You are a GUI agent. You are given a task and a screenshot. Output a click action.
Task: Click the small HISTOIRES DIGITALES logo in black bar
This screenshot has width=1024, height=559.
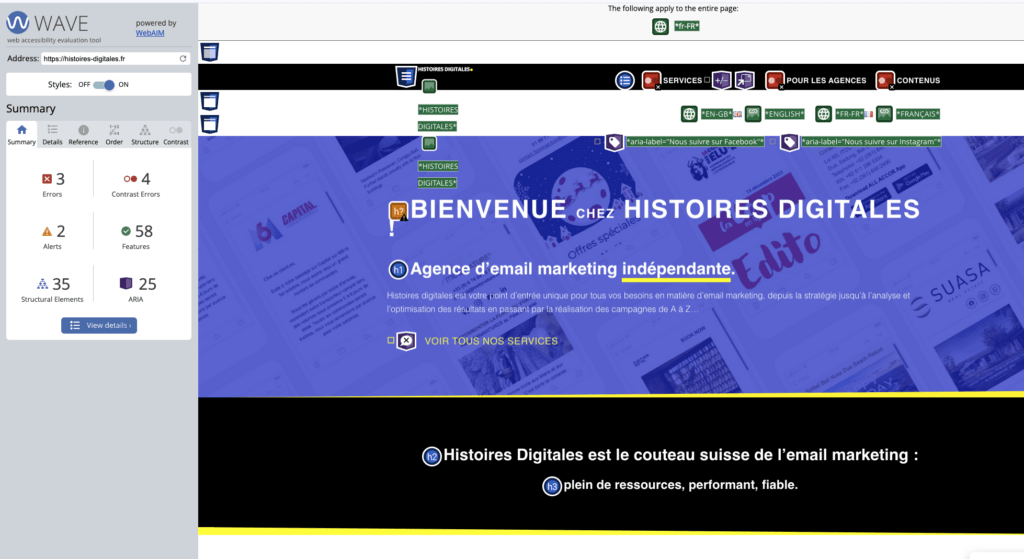pyautogui.click(x=445, y=69)
